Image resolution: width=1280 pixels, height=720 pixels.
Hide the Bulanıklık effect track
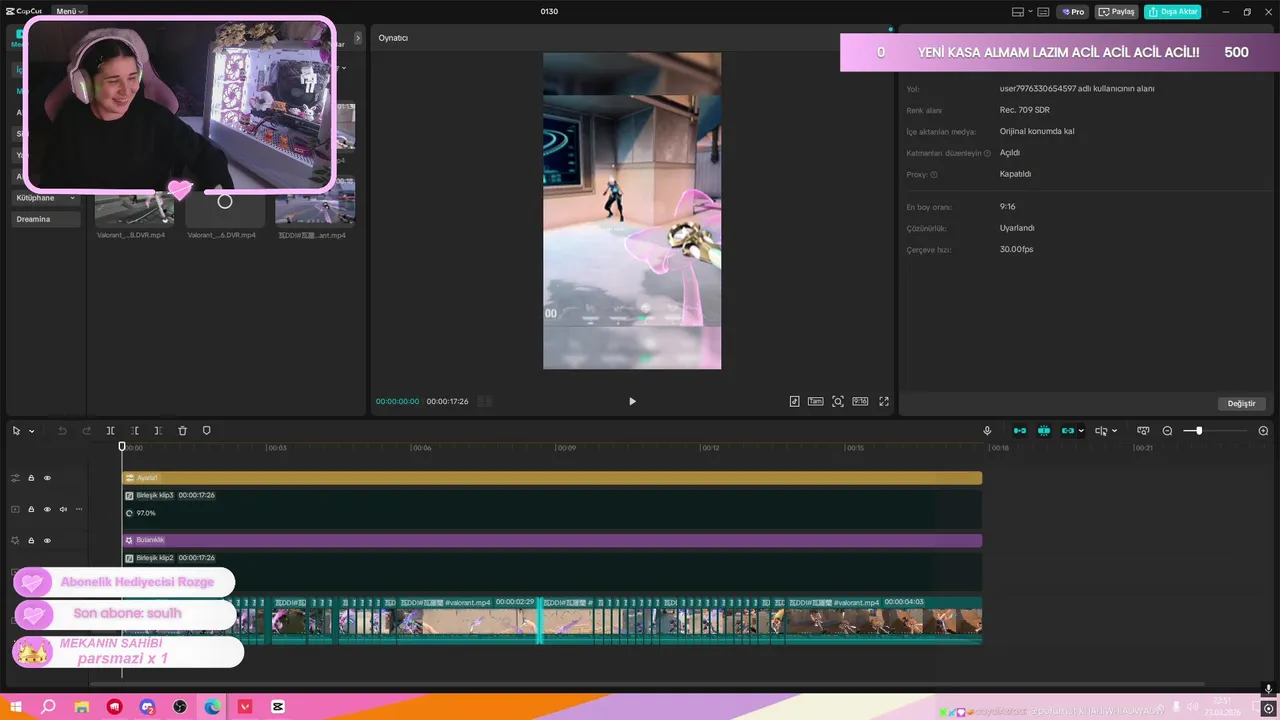(47, 540)
